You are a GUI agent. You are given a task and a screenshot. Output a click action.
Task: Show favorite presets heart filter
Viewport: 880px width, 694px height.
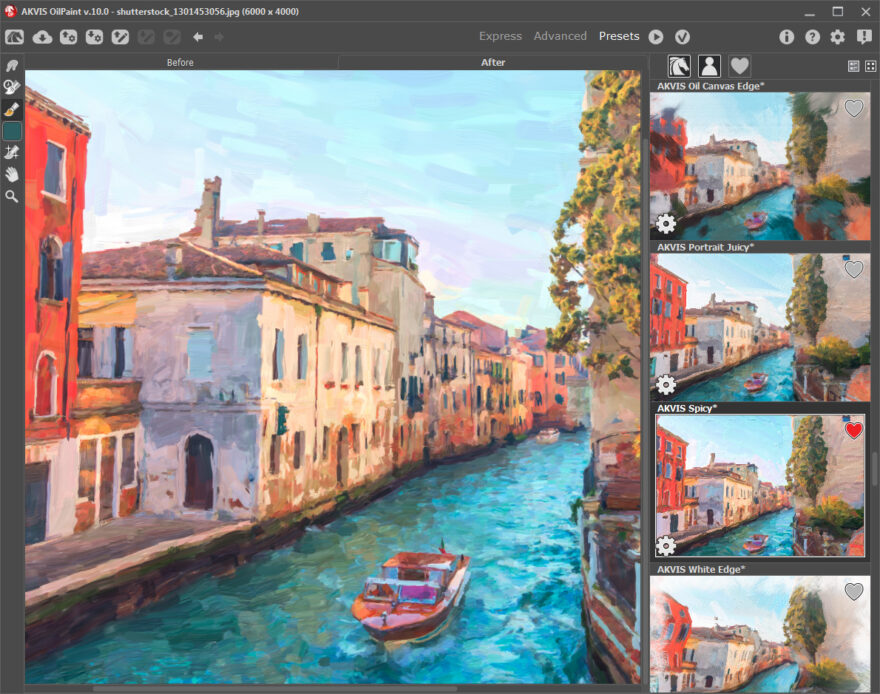coord(740,66)
